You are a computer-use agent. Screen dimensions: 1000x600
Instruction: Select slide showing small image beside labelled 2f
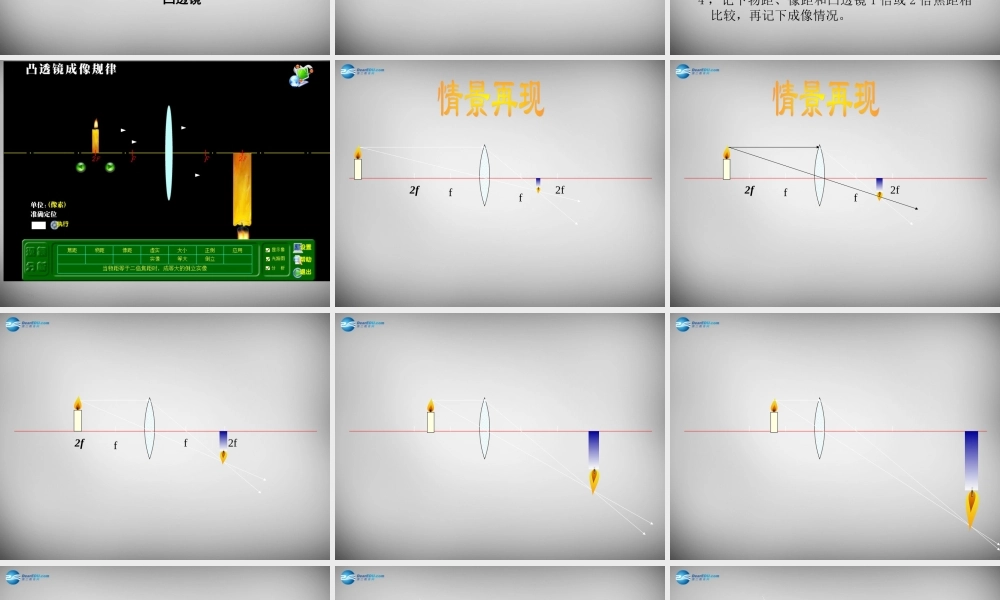tap(165, 436)
